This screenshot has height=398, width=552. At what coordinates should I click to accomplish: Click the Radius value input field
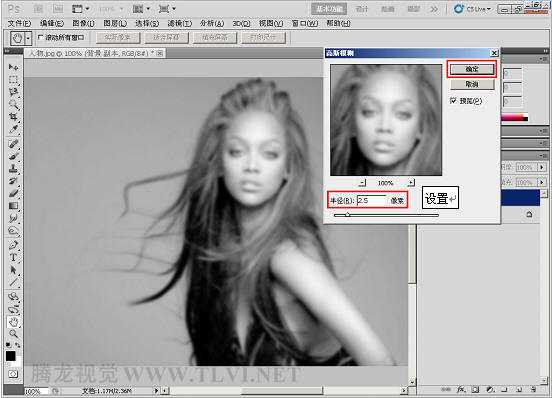[372, 201]
